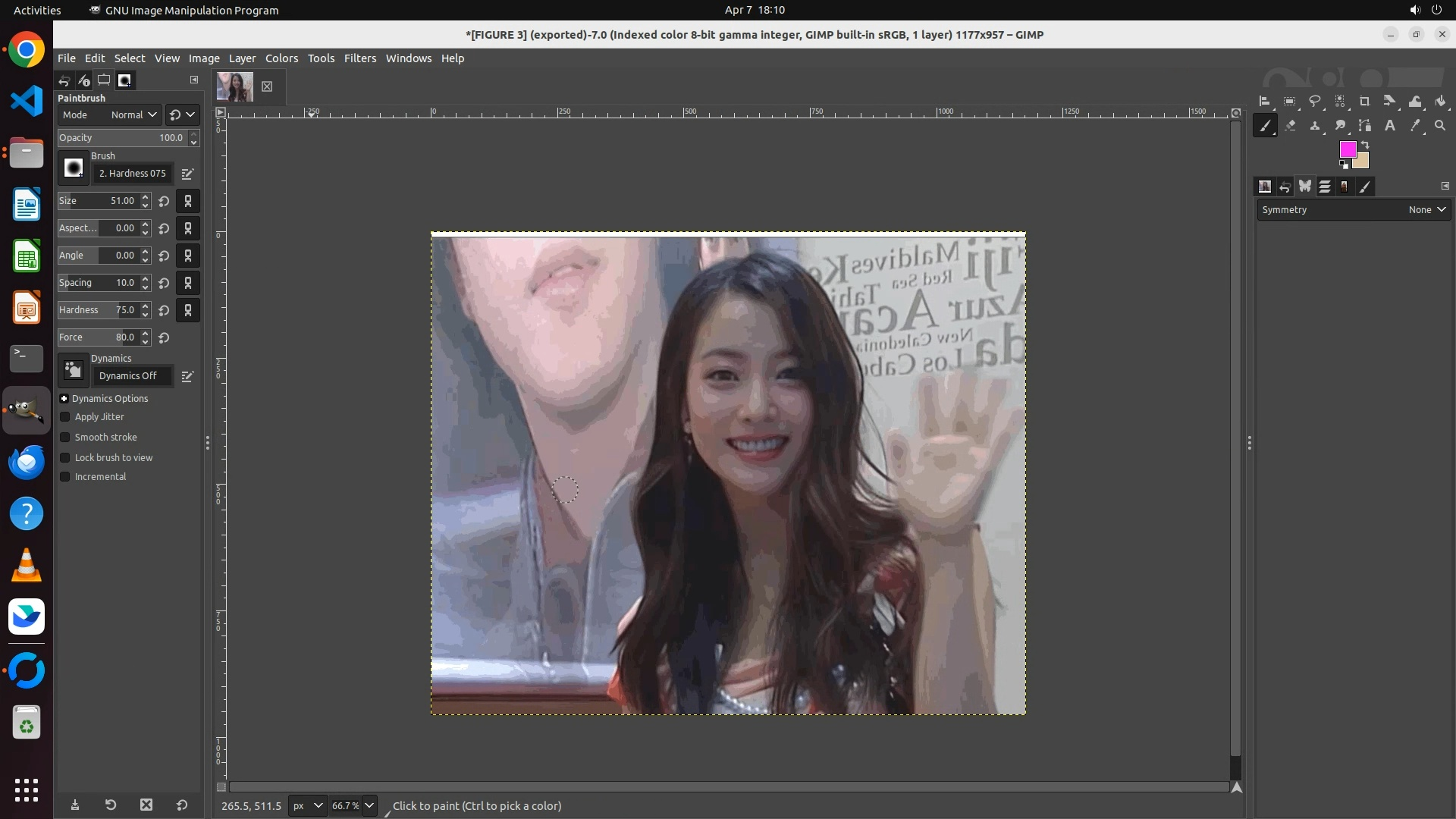1456x819 pixels.
Task: Enable the Apply Jitter checkbox
Action: coord(65,417)
